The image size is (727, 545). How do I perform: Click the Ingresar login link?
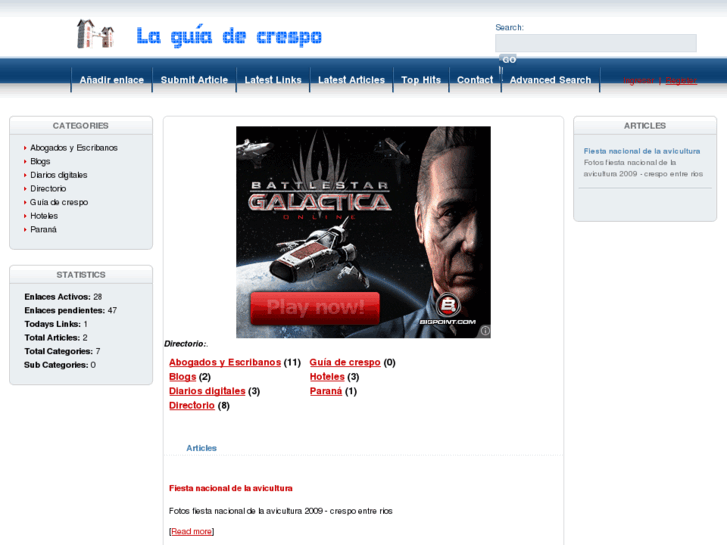[638, 81]
